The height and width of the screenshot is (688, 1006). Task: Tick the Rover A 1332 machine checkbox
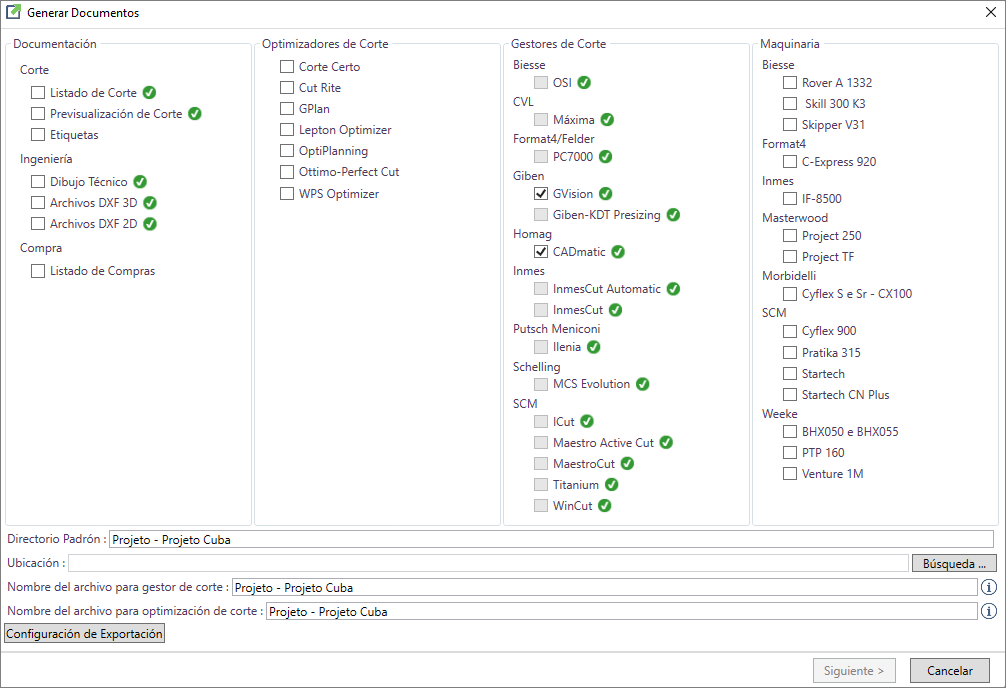(790, 82)
